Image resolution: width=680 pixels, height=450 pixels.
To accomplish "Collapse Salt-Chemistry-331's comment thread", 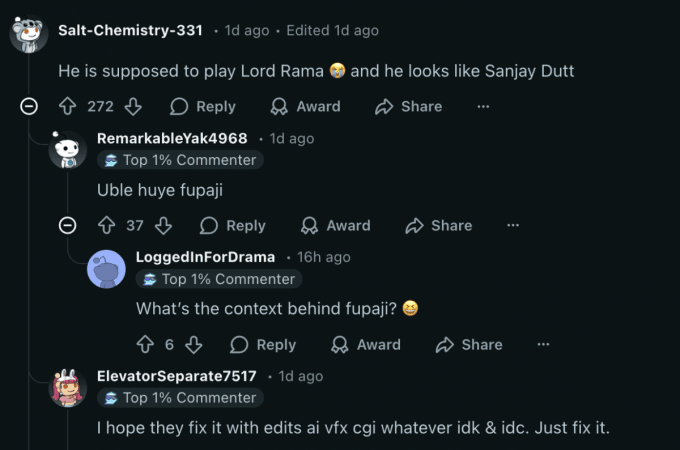I will (x=29, y=106).
